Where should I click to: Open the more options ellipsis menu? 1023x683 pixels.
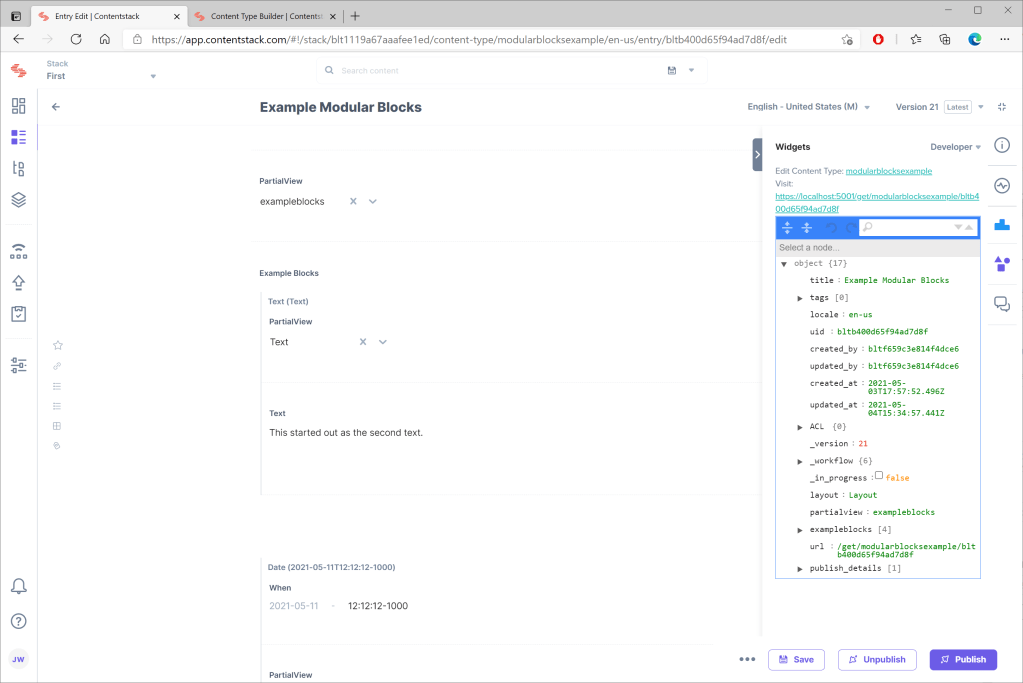(x=746, y=660)
